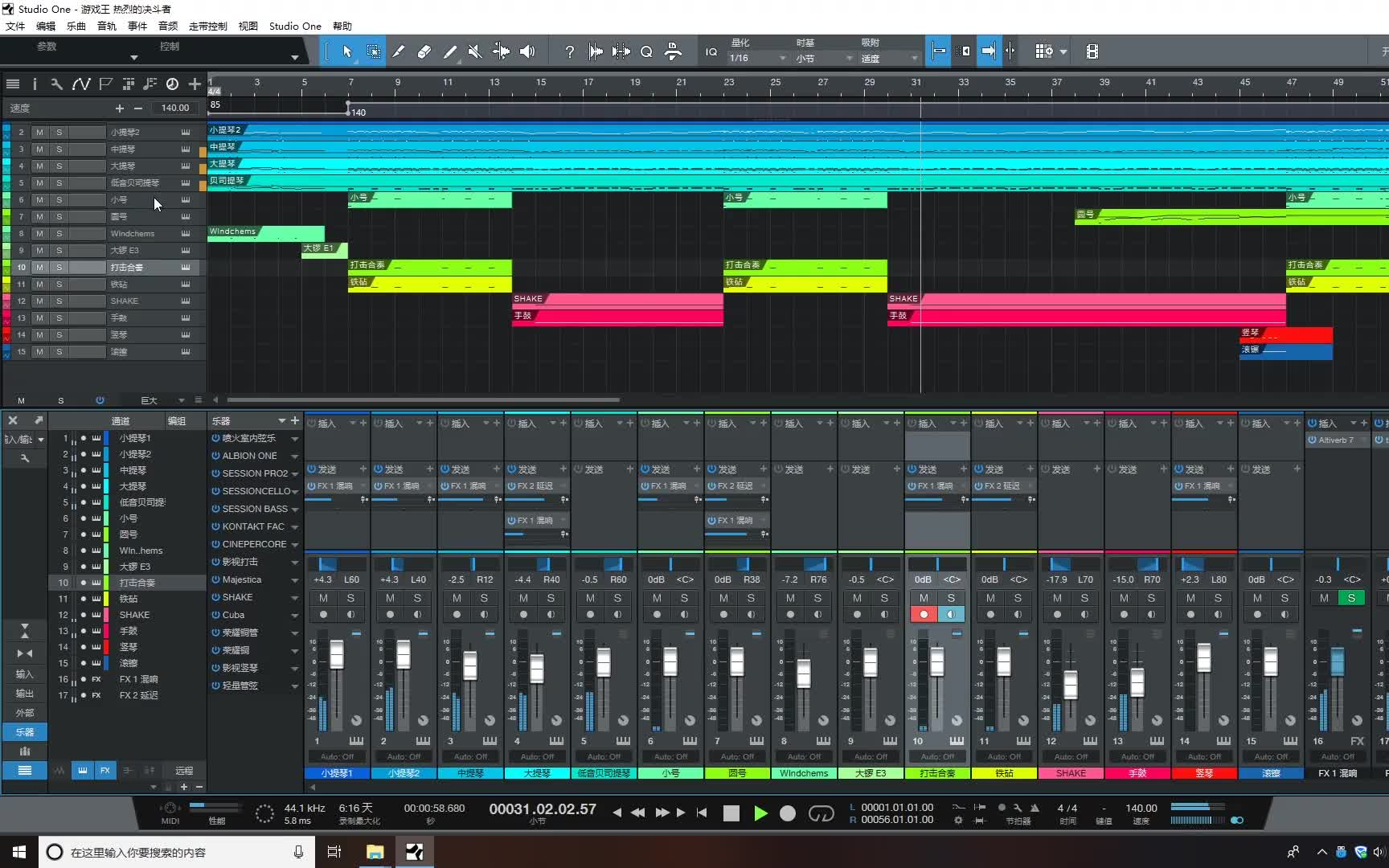Click the 远程 button below channel list
Image resolution: width=1389 pixels, height=868 pixels.
[x=184, y=771]
